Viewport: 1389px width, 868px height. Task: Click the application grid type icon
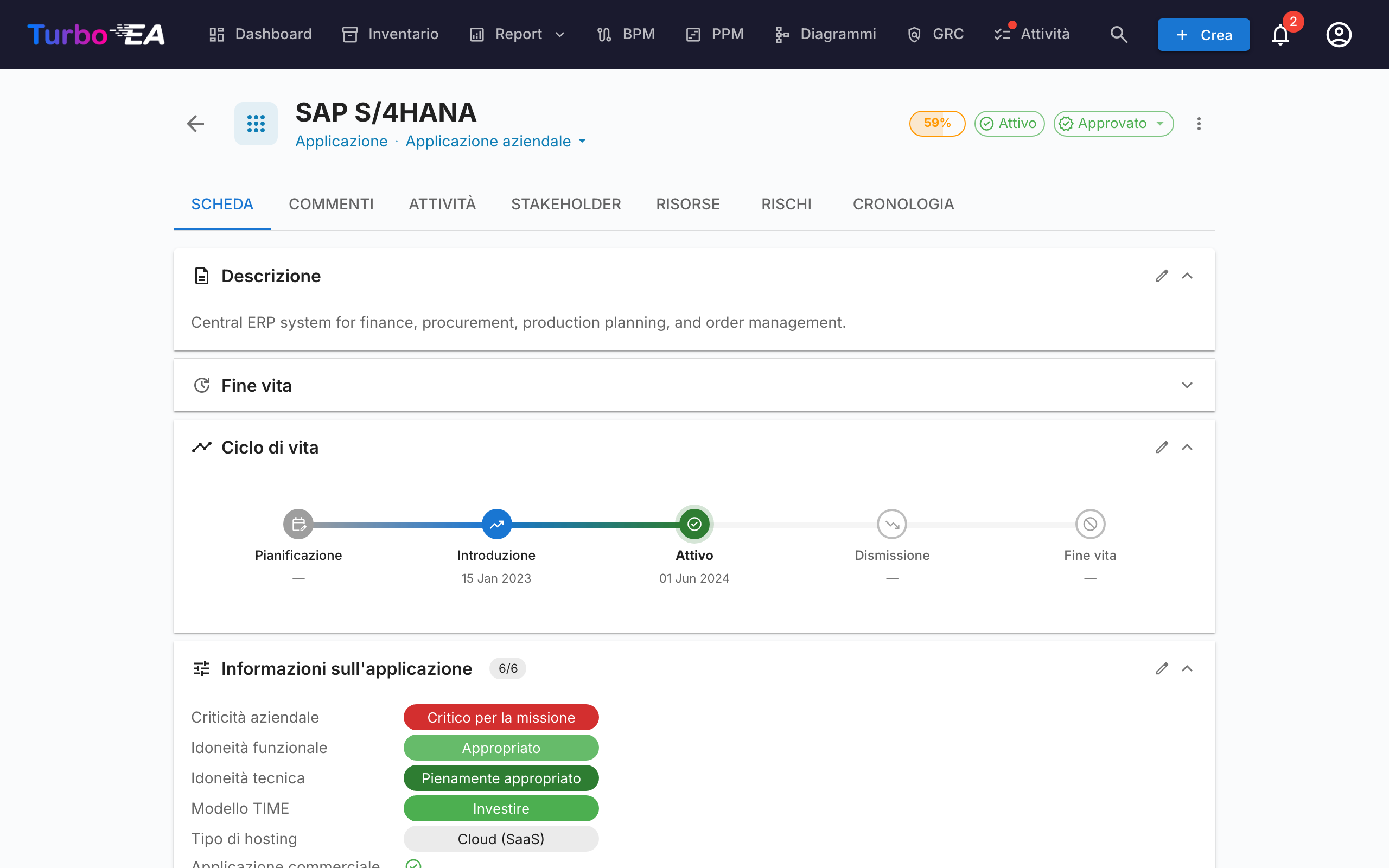click(x=256, y=124)
